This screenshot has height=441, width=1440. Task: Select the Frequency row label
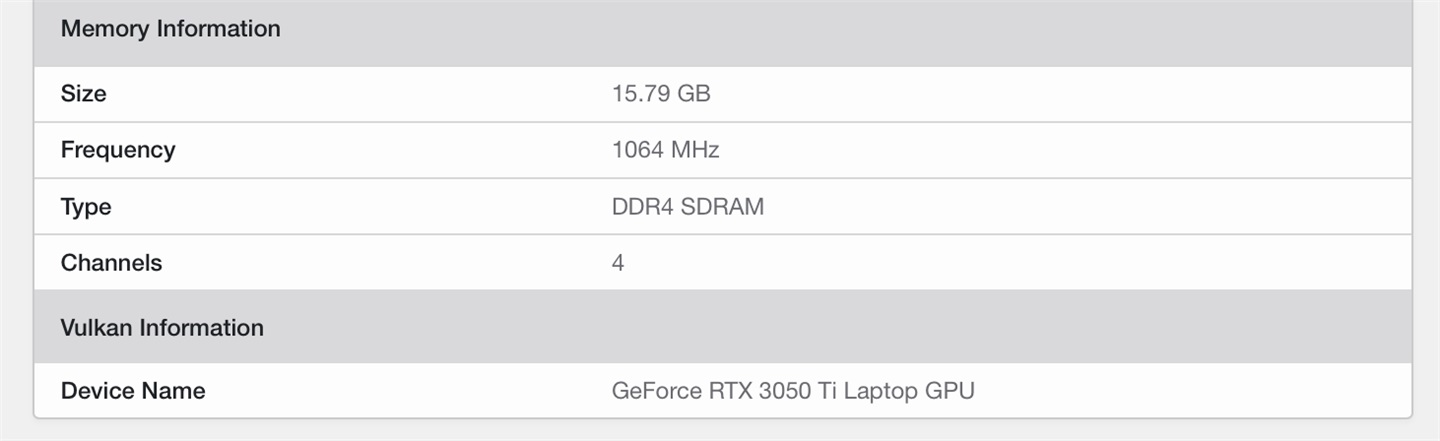tap(117, 150)
